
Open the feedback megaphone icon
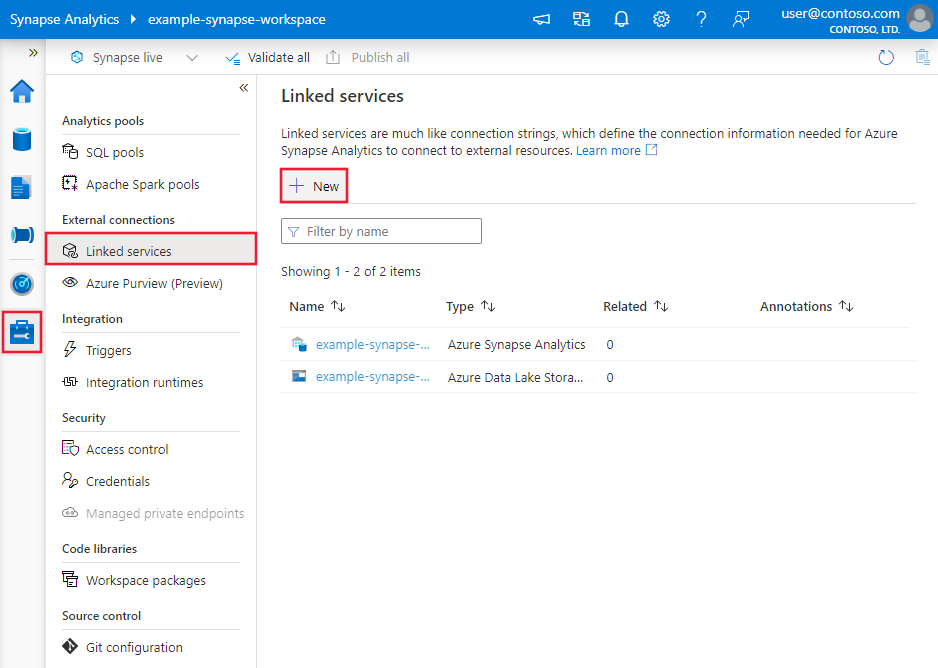click(x=541, y=19)
